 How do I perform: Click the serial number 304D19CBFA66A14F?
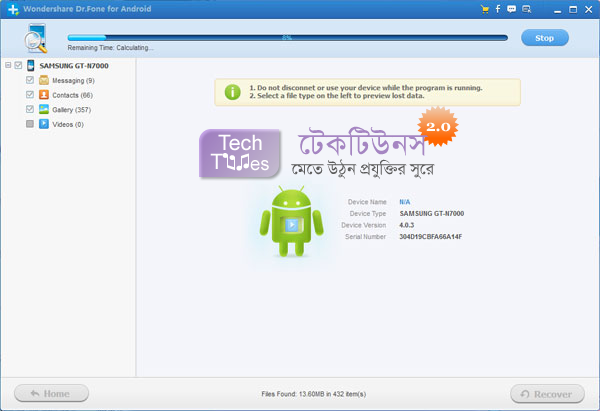[x=430, y=237]
